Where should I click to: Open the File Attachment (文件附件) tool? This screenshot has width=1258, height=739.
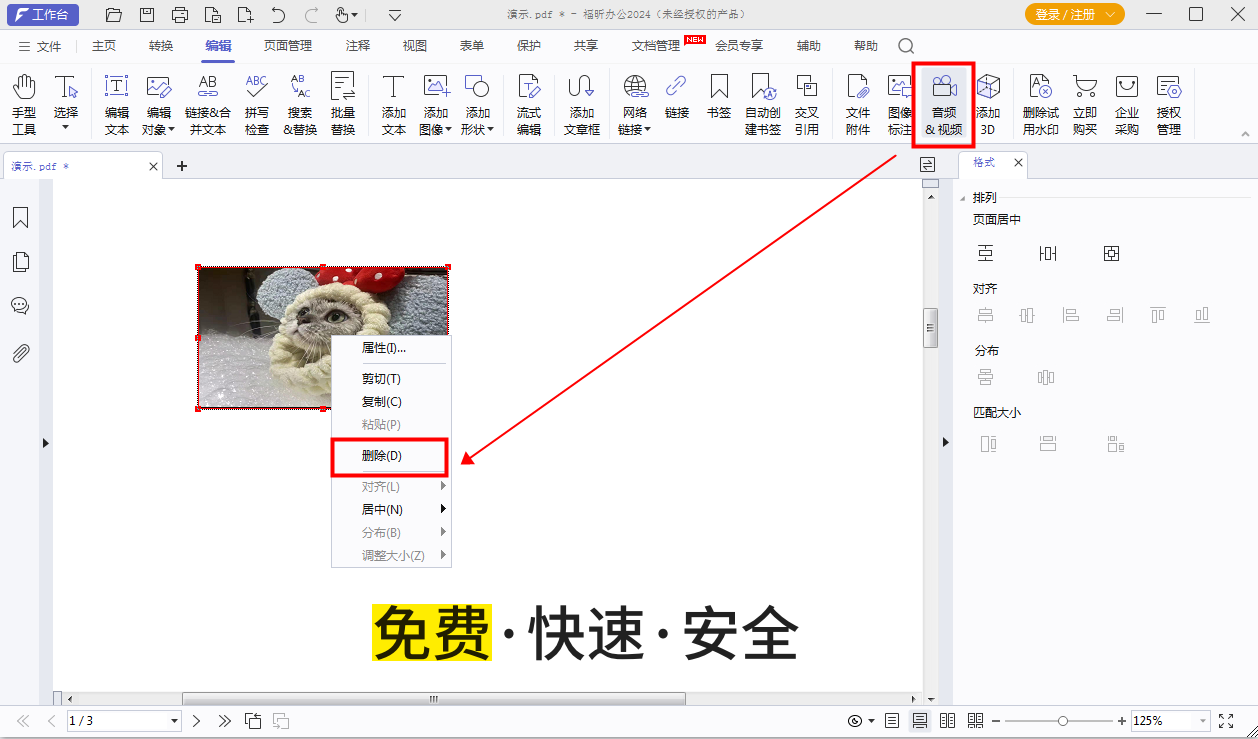(x=858, y=103)
